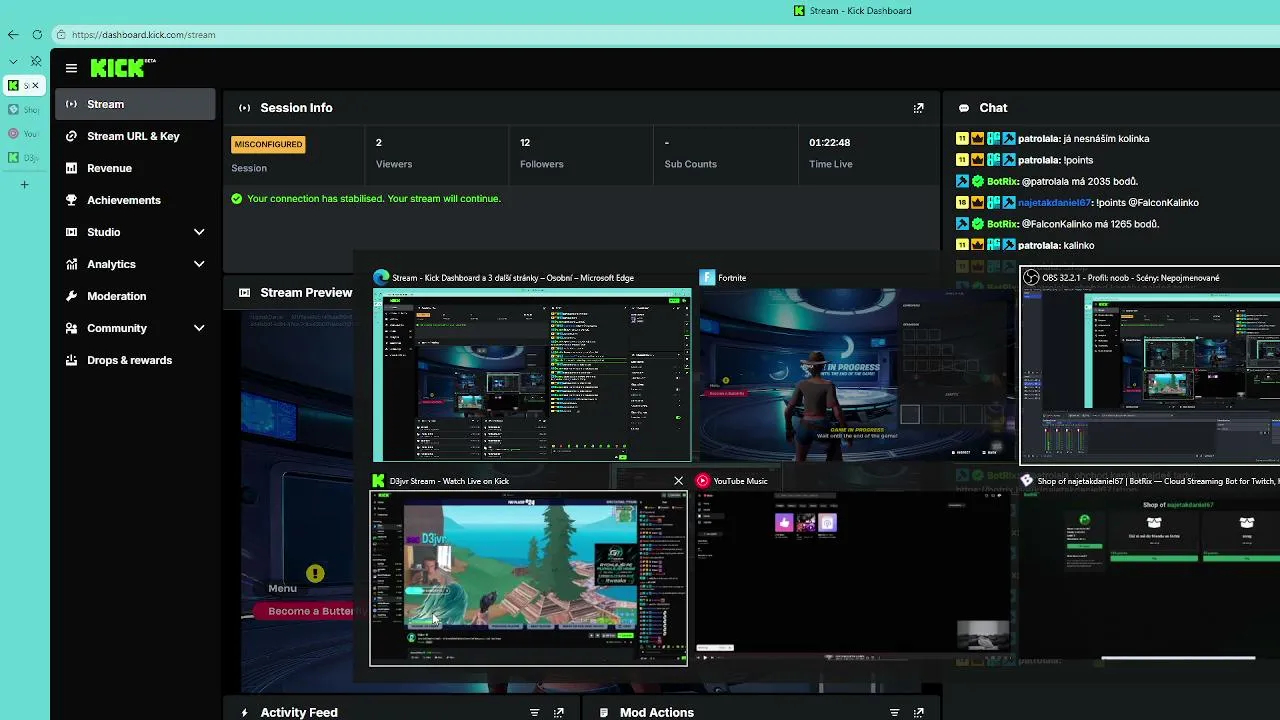This screenshot has height=720, width=1280.
Task: Click the Session Info broadcast icon
Action: (244, 108)
